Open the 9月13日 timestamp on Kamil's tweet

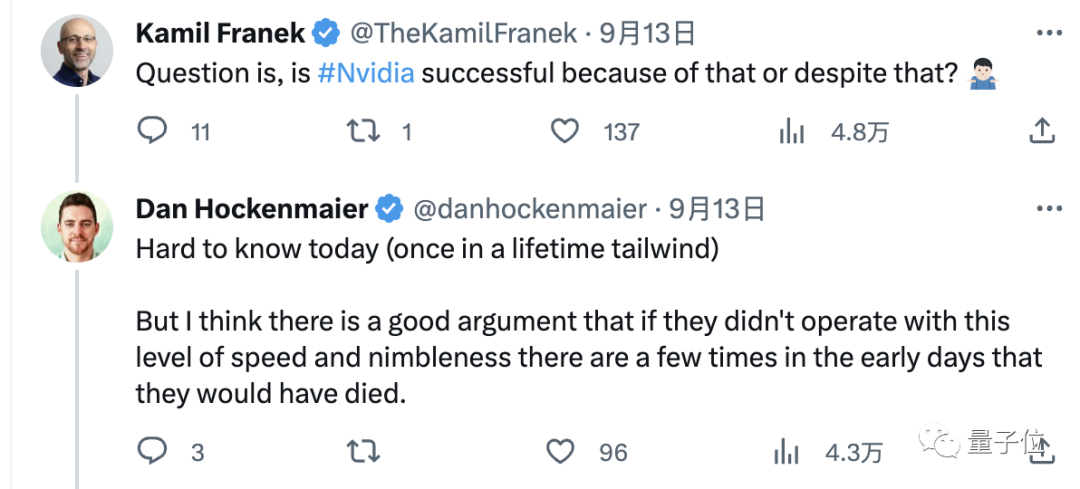(647, 33)
